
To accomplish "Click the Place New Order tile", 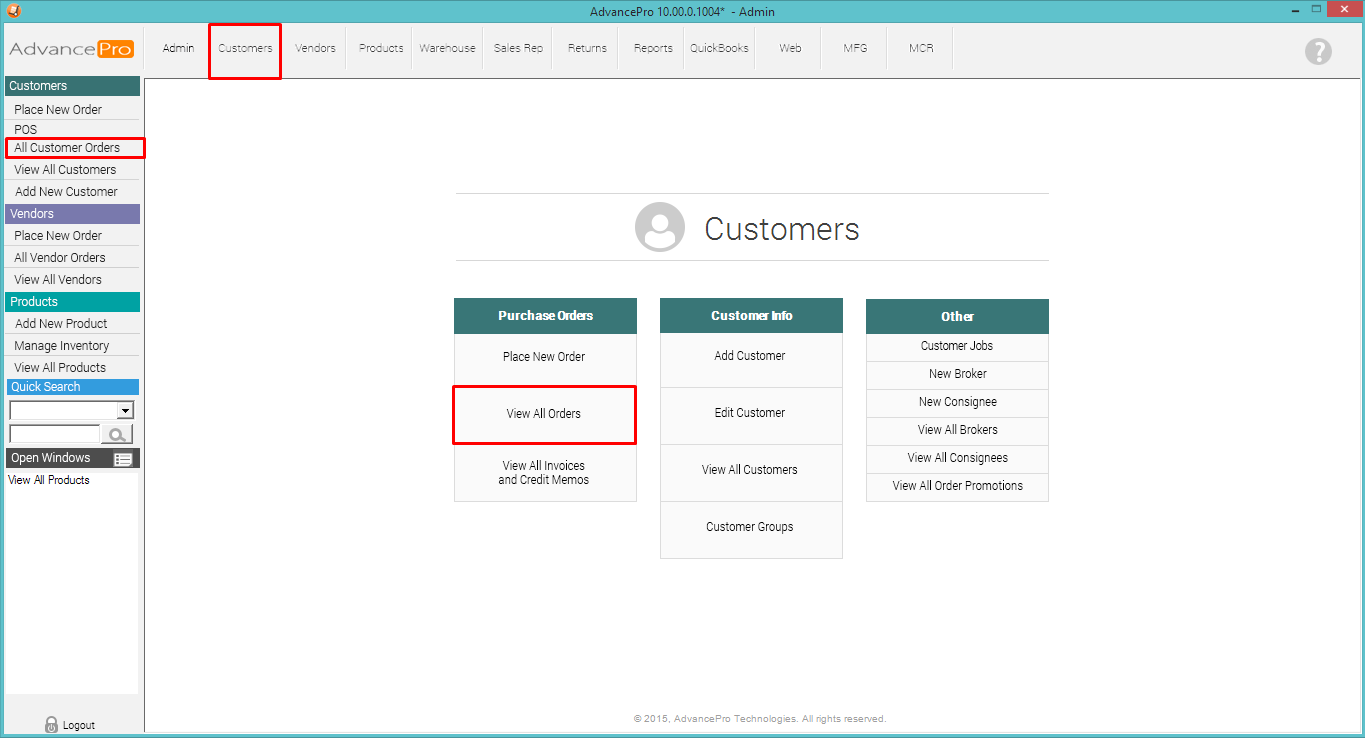I will (544, 357).
